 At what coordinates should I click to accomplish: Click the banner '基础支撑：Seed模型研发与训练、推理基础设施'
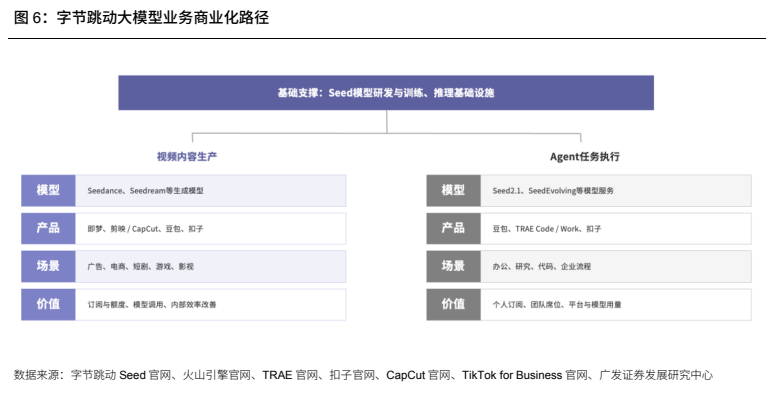point(386,93)
